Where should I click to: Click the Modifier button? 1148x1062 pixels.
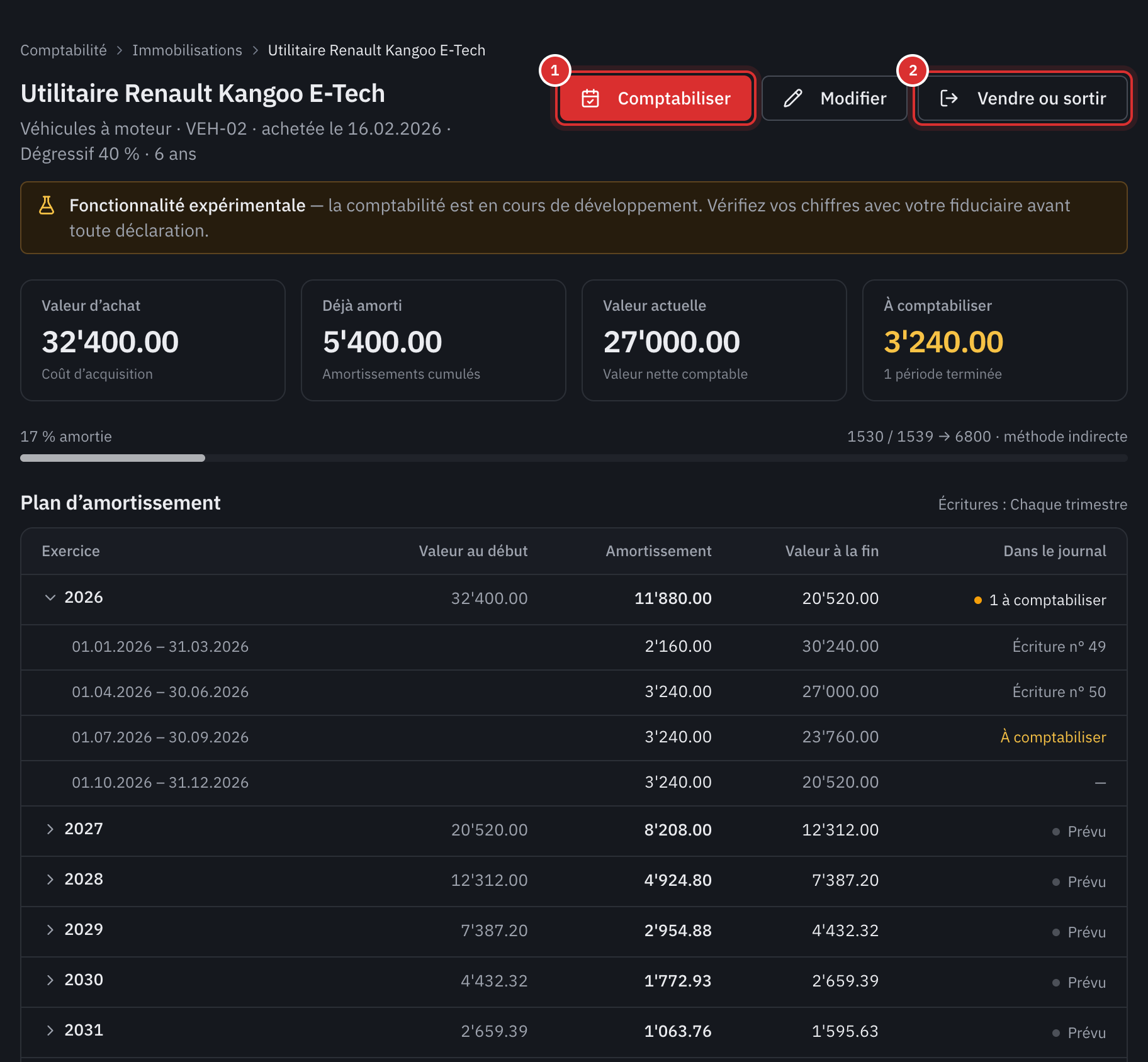pyautogui.click(x=835, y=98)
